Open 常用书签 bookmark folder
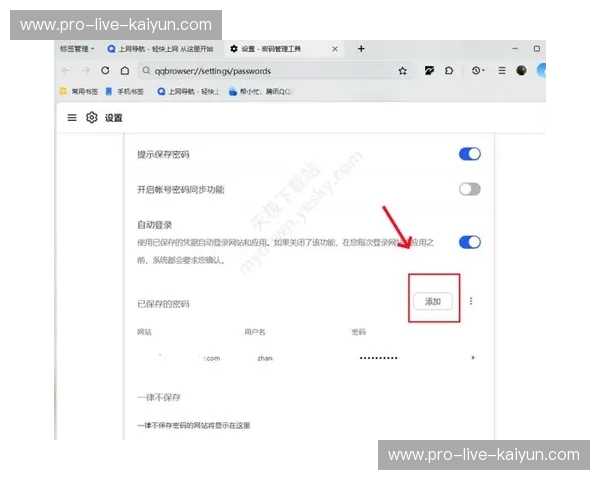This screenshot has width=600, height=480. point(79,91)
